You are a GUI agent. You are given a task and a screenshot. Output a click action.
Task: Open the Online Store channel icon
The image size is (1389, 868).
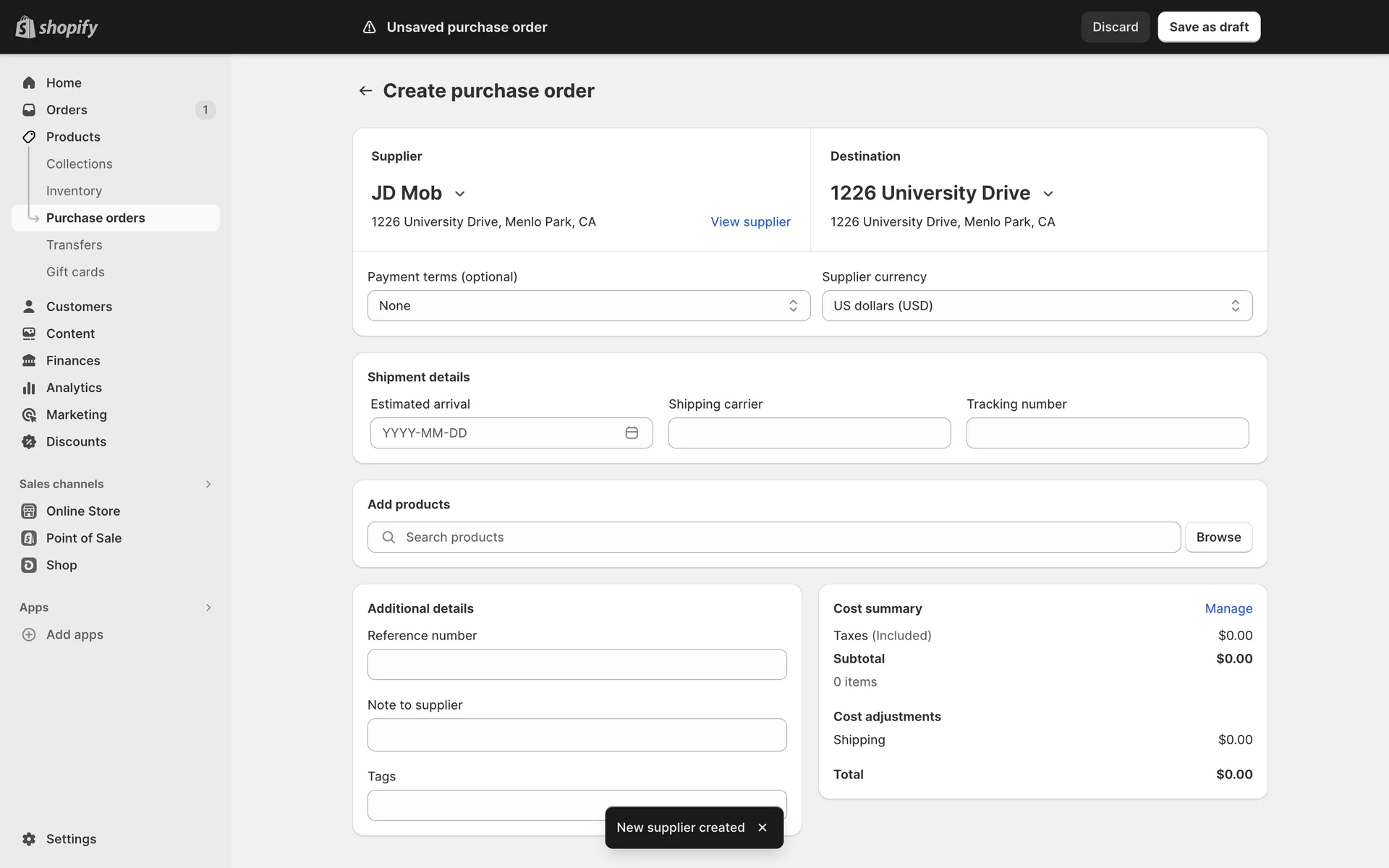29,511
